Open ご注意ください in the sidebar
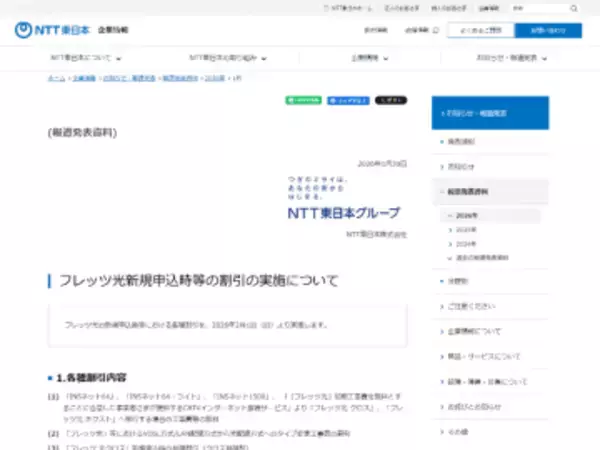 point(490,307)
